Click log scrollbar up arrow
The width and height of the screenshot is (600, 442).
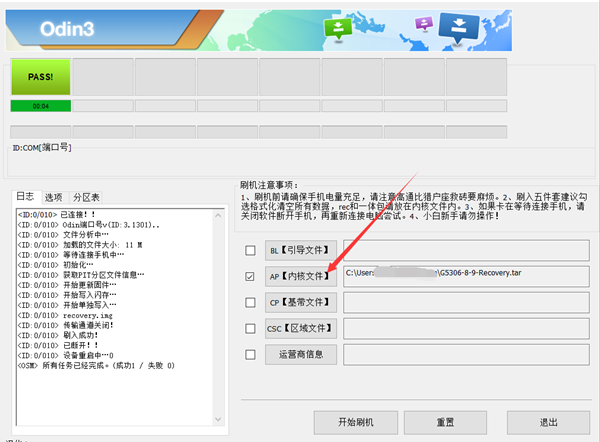point(218,215)
